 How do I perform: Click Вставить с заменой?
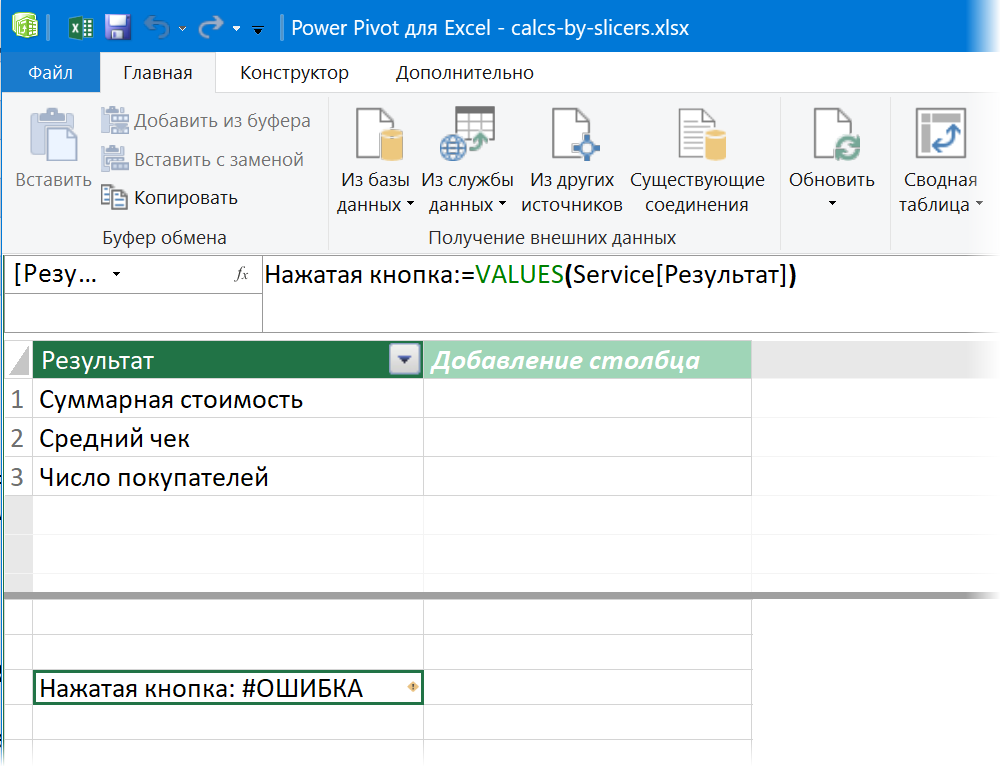(x=202, y=159)
